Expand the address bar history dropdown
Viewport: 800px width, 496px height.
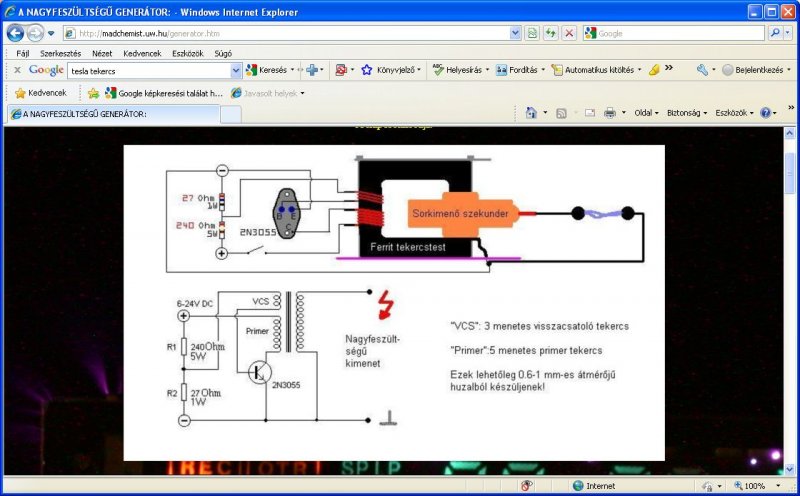point(516,34)
